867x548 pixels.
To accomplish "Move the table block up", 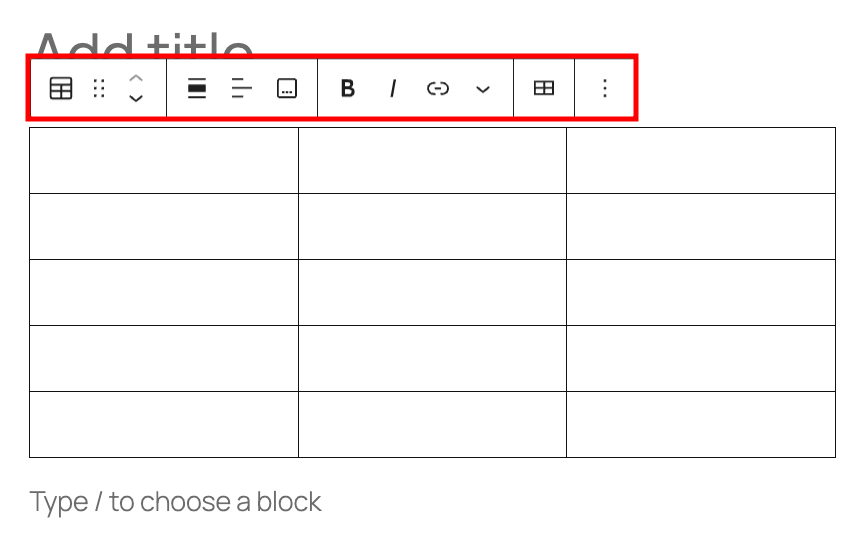I will point(137,78).
